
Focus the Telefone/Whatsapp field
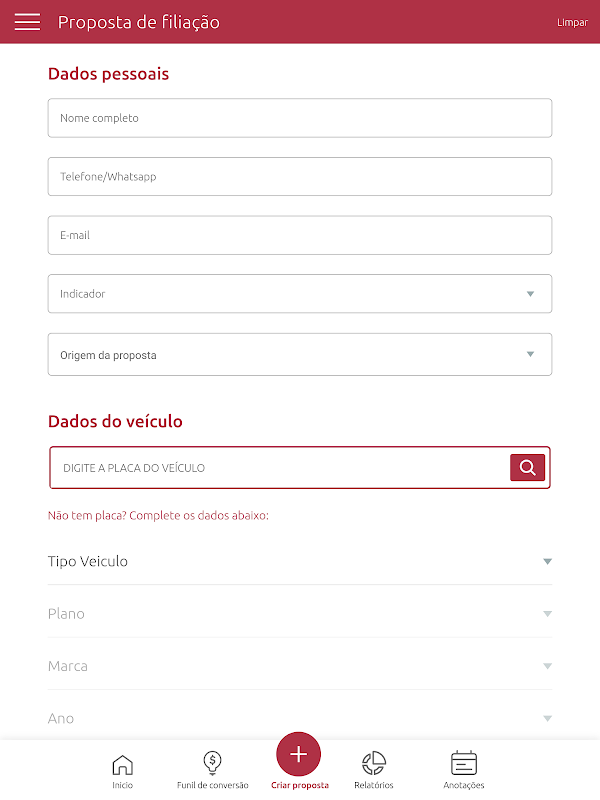pyautogui.click(x=300, y=177)
